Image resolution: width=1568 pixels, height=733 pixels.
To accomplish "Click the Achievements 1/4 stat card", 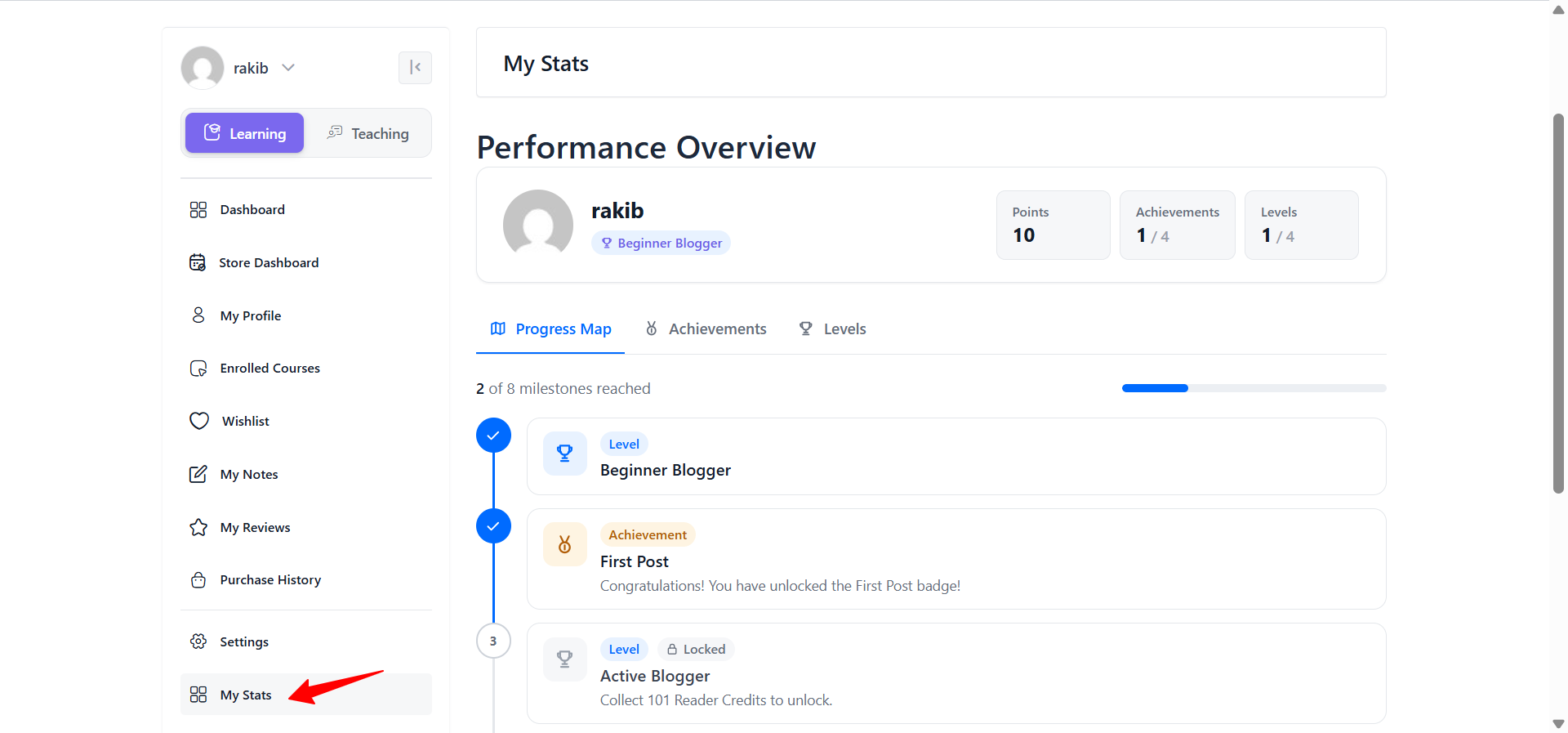I will click(1178, 225).
